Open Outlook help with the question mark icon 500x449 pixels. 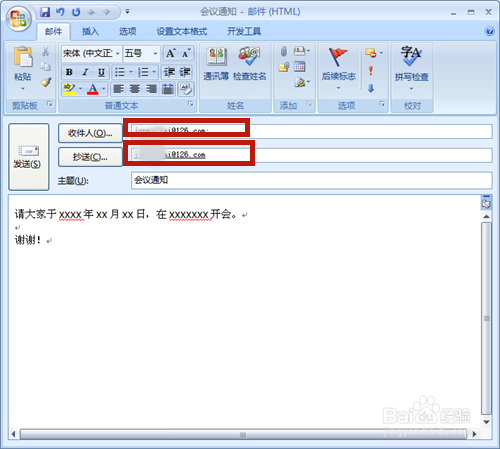point(489,31)
